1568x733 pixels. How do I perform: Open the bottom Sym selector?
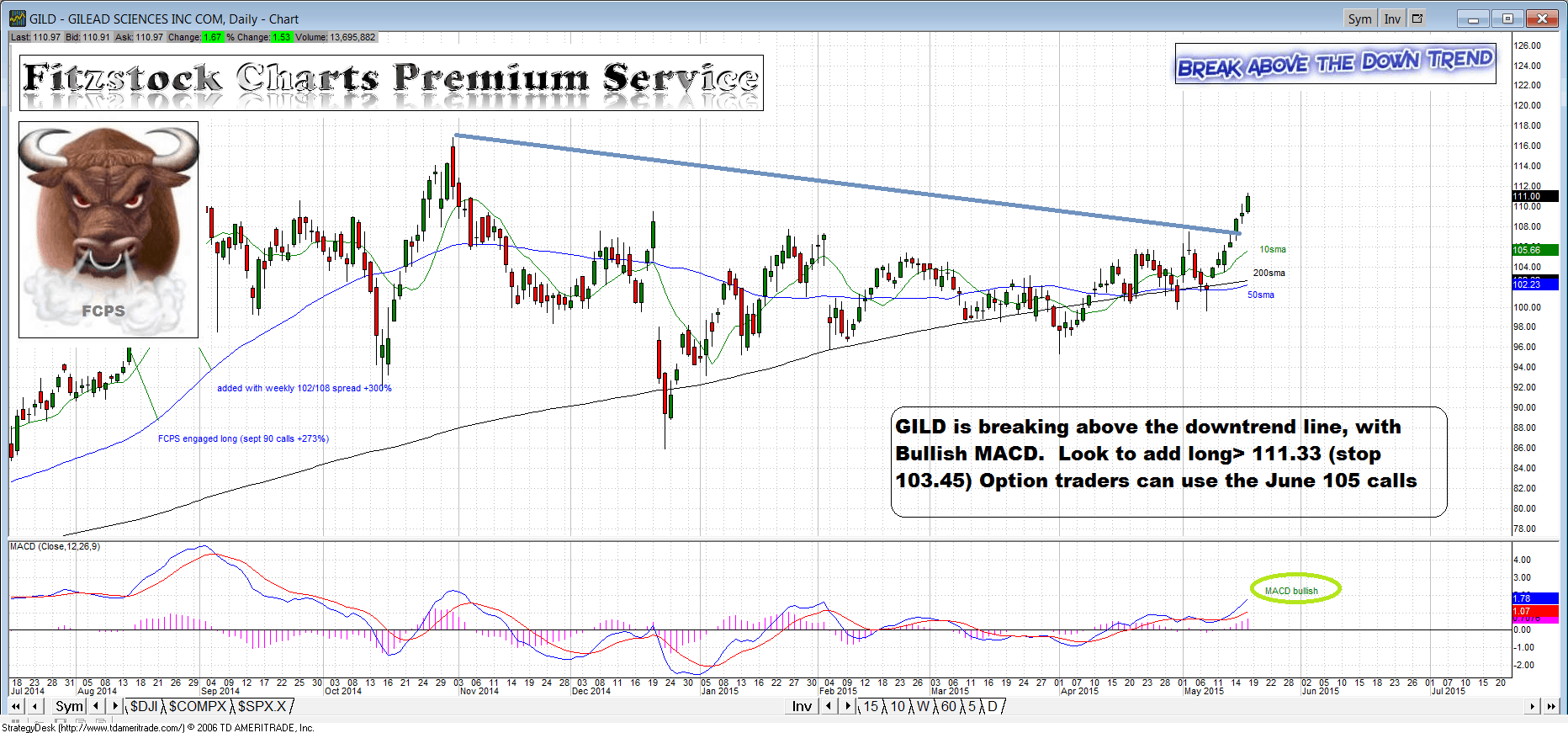[69, 707]
